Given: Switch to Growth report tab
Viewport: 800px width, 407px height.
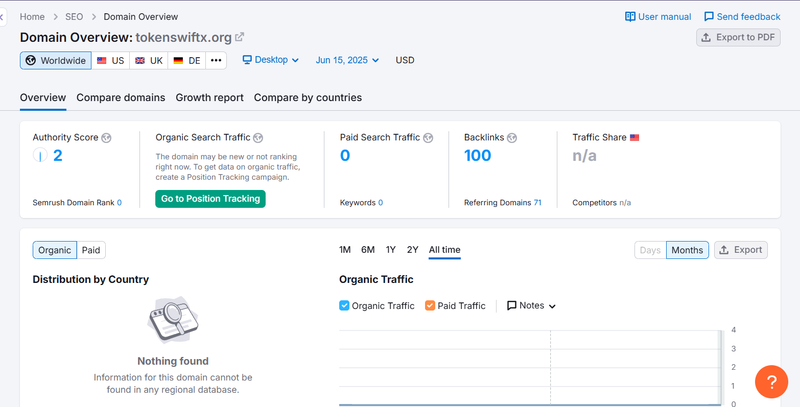Looking at the screenshot, I should [x=210, y=97].
